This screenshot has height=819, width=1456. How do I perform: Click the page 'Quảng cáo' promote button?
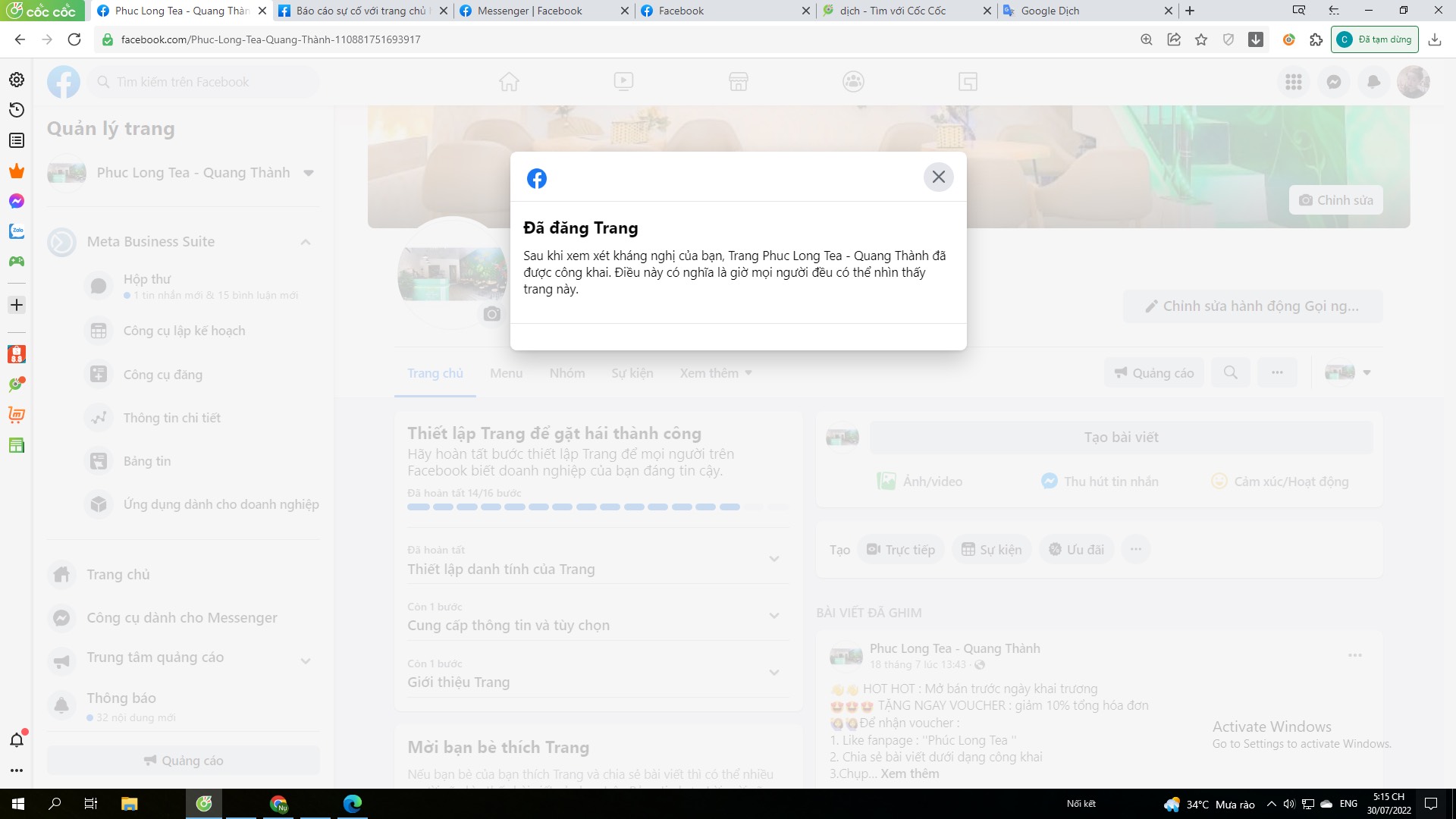[1154, 373]
